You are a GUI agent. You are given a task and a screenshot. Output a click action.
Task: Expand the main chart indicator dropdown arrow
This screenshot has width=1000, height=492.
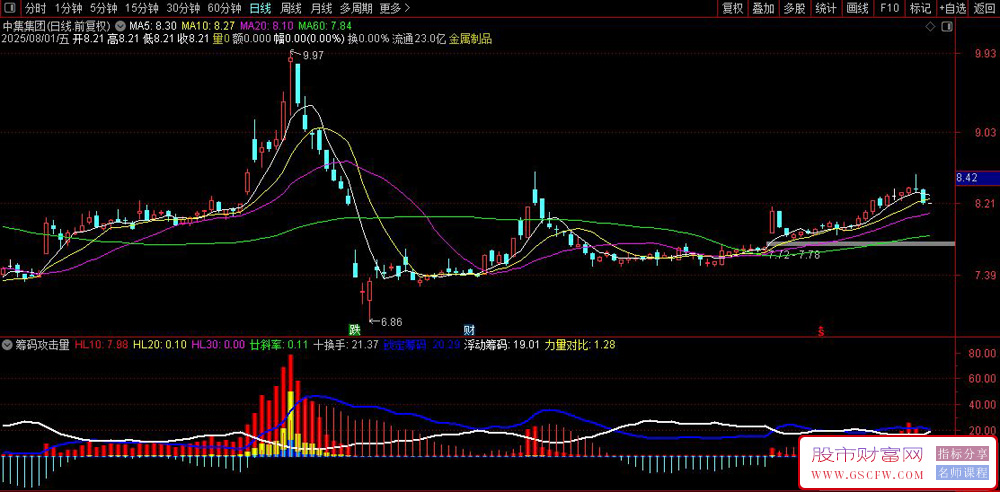(x=120, y=27)
